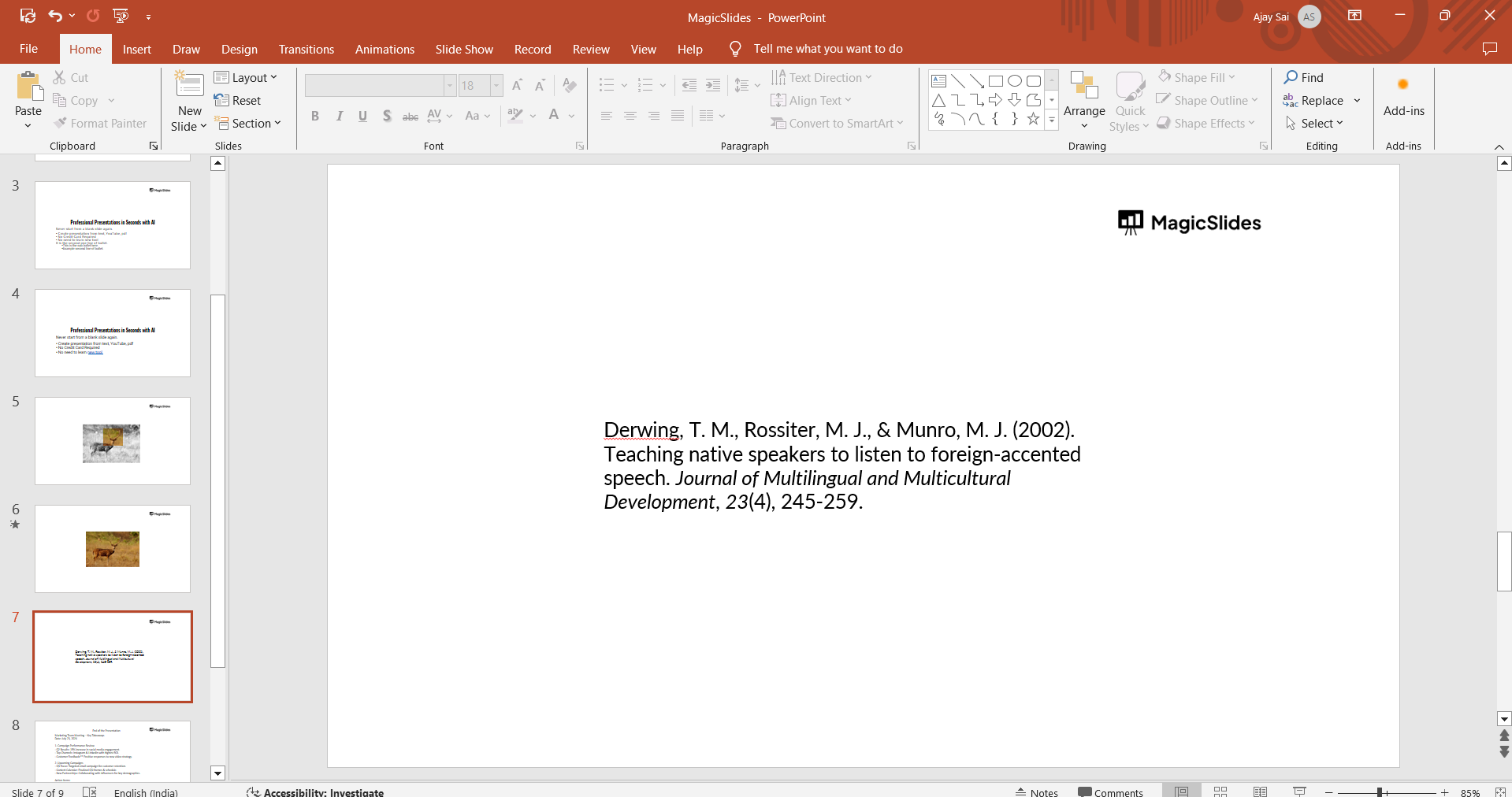Image resolution: width=1512 pixels, height=797 pixels.
Task: Click Accessibility: Investigate in status bar
Action: click(315, 791)
